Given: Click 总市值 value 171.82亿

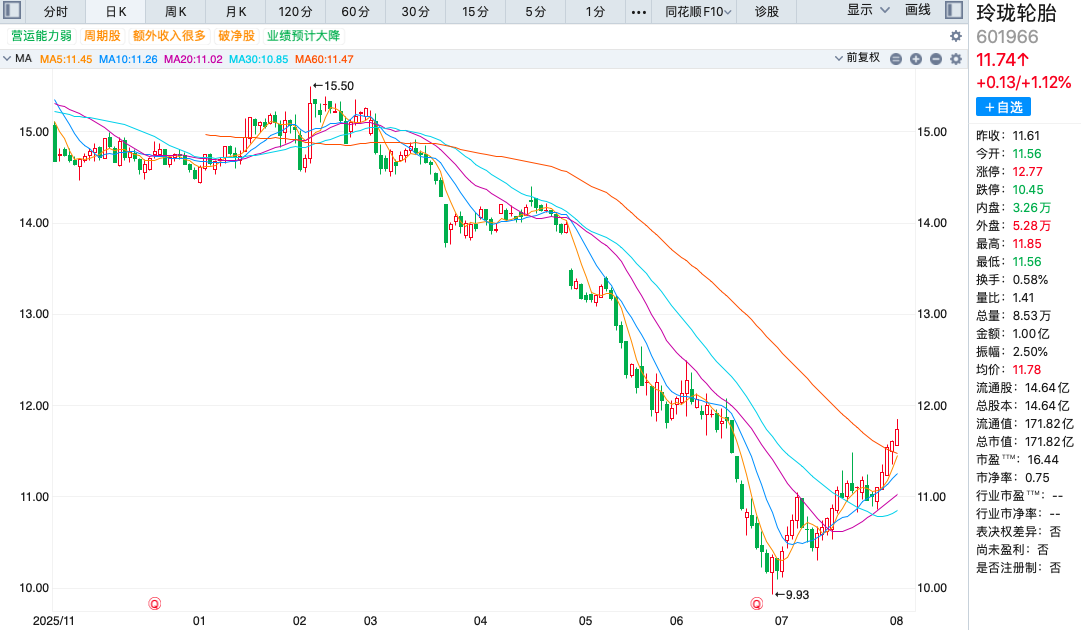Looking at the screenshot, I should [x=1049, y=442].
